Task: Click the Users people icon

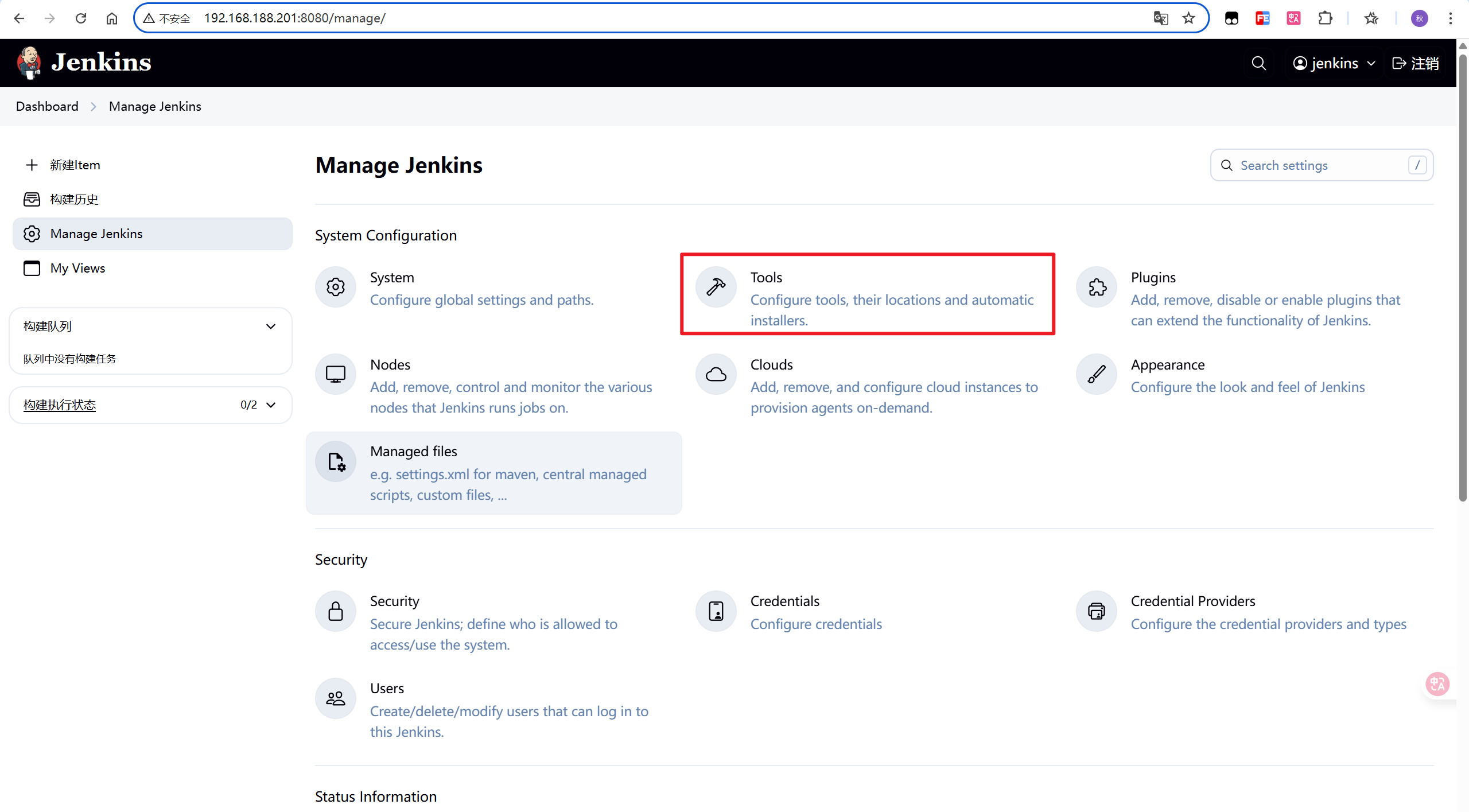Action: click(x=336, y=698)
